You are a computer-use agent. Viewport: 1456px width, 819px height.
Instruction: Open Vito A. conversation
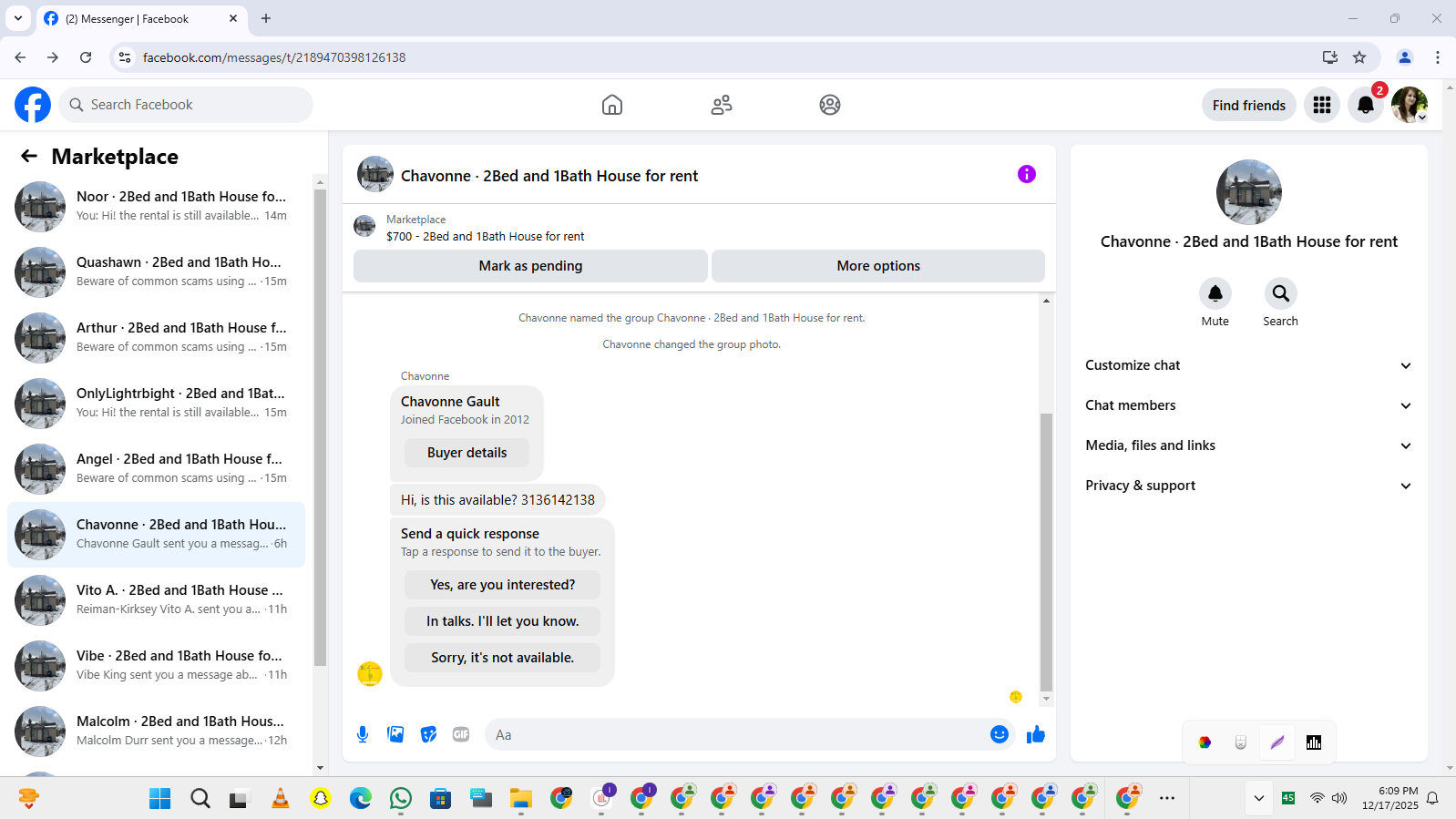[x=157, y=599]
